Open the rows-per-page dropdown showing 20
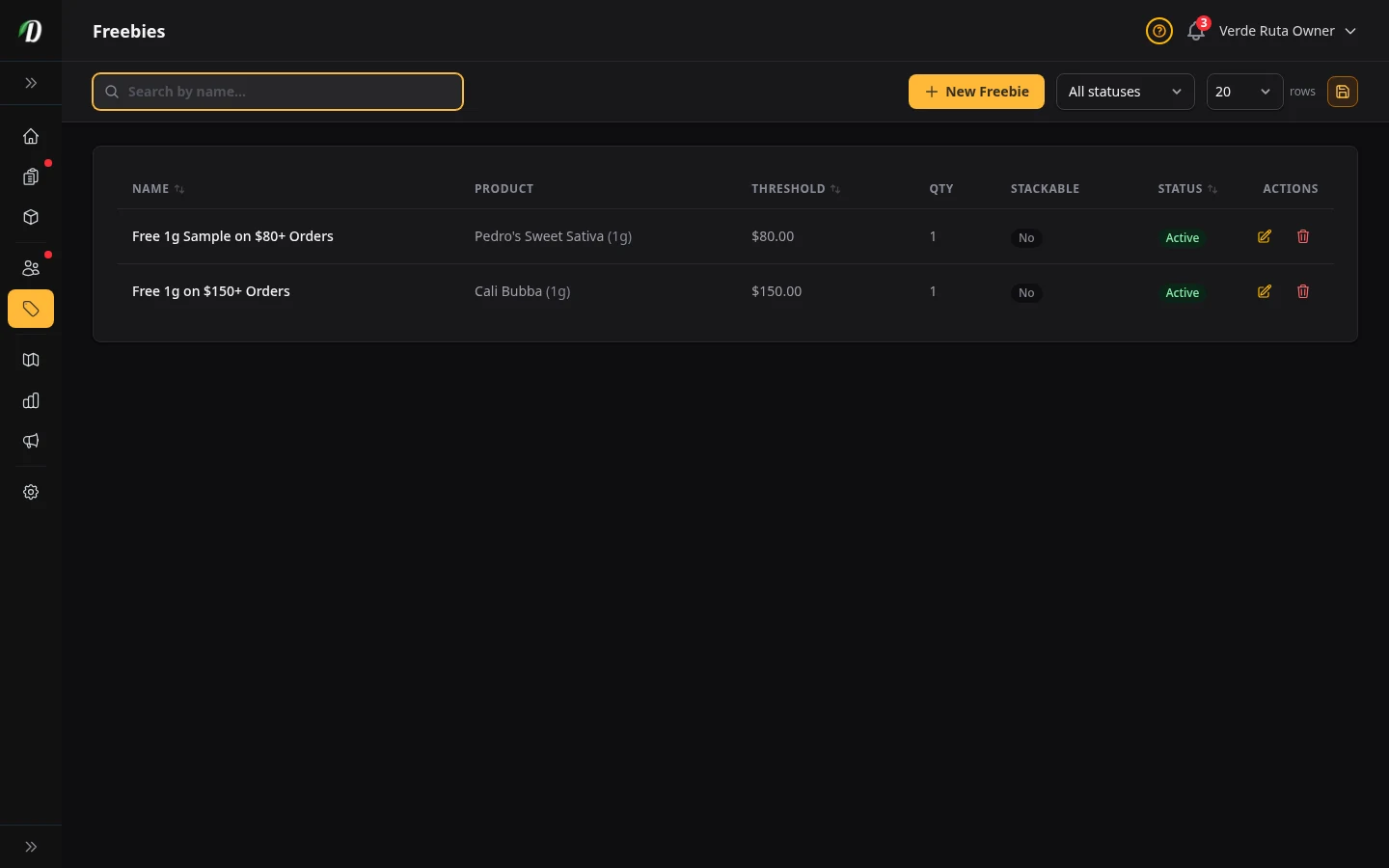1389x868 pixels. point(1244,92)
